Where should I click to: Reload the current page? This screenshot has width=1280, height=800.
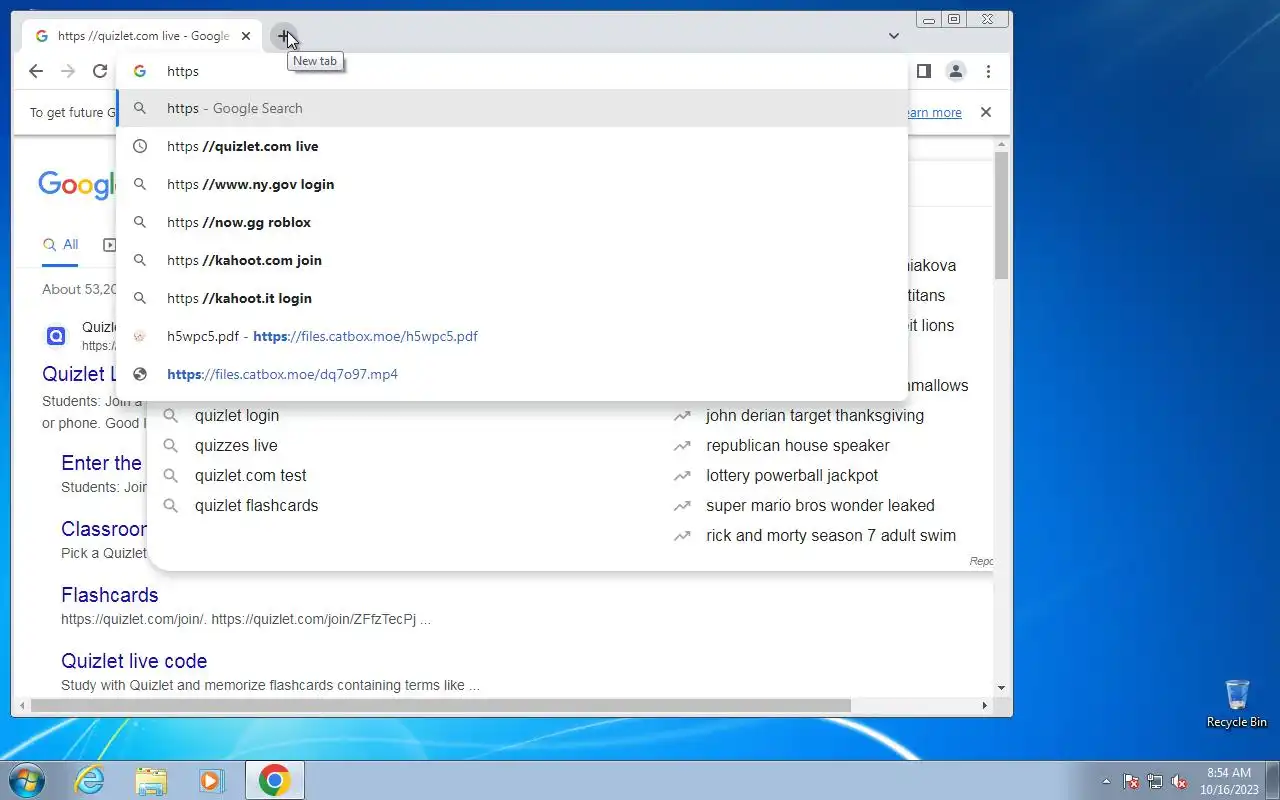[x=100, y=71]
